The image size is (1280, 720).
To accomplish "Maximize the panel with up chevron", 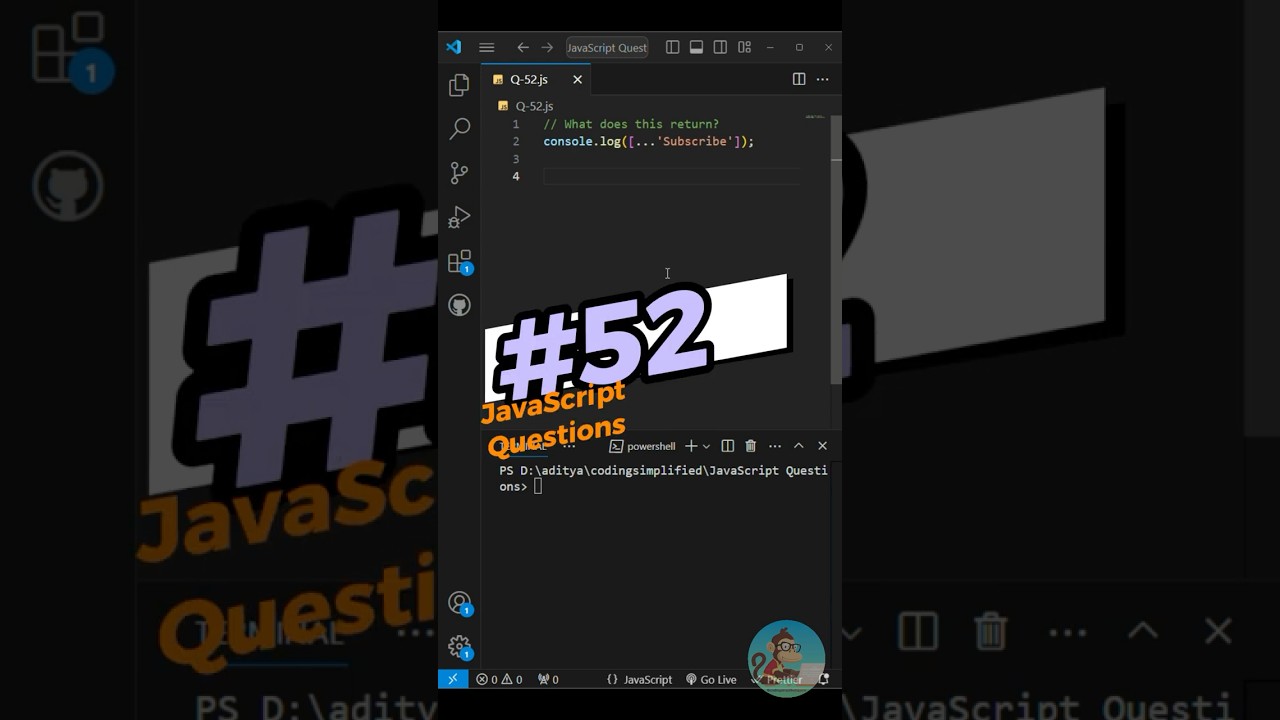I will tap(799, 446).
